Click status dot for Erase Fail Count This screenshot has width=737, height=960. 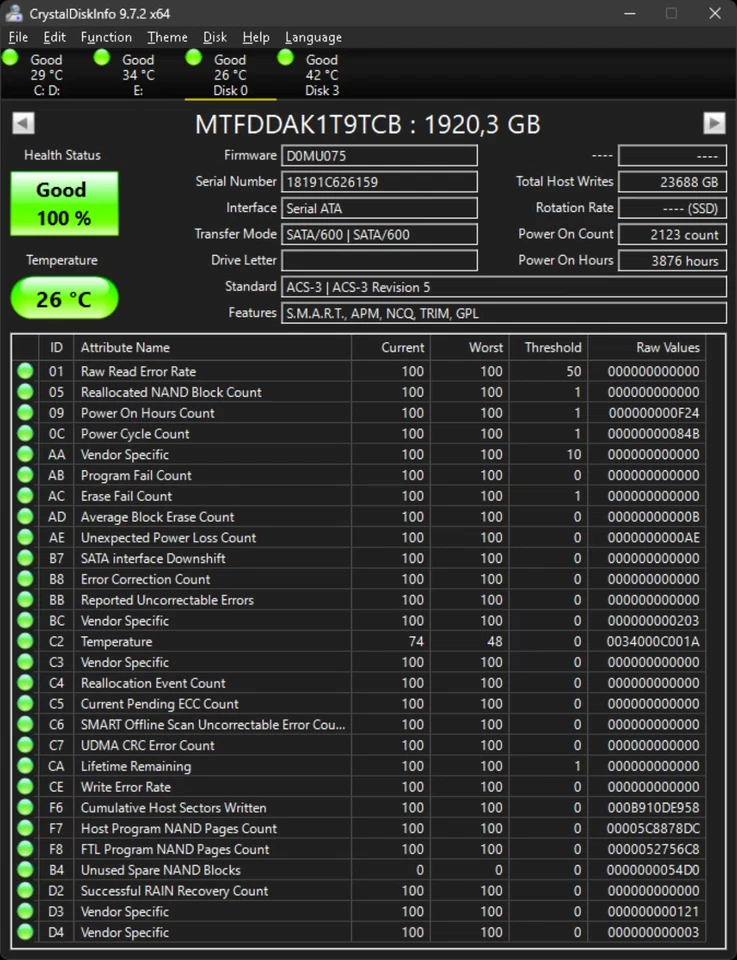[x=25, y=496]
